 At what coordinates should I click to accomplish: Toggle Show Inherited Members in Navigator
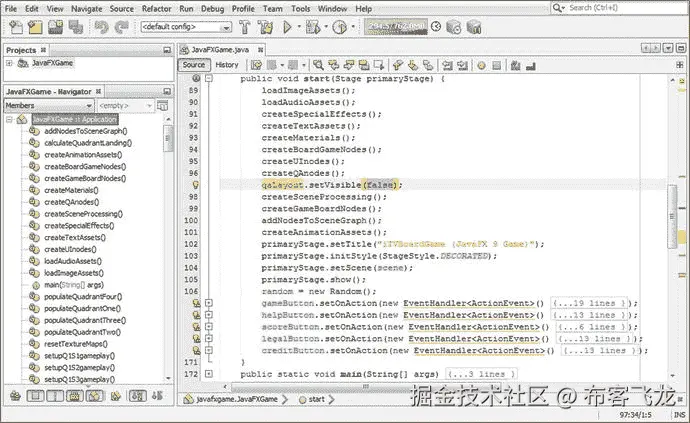15,396
